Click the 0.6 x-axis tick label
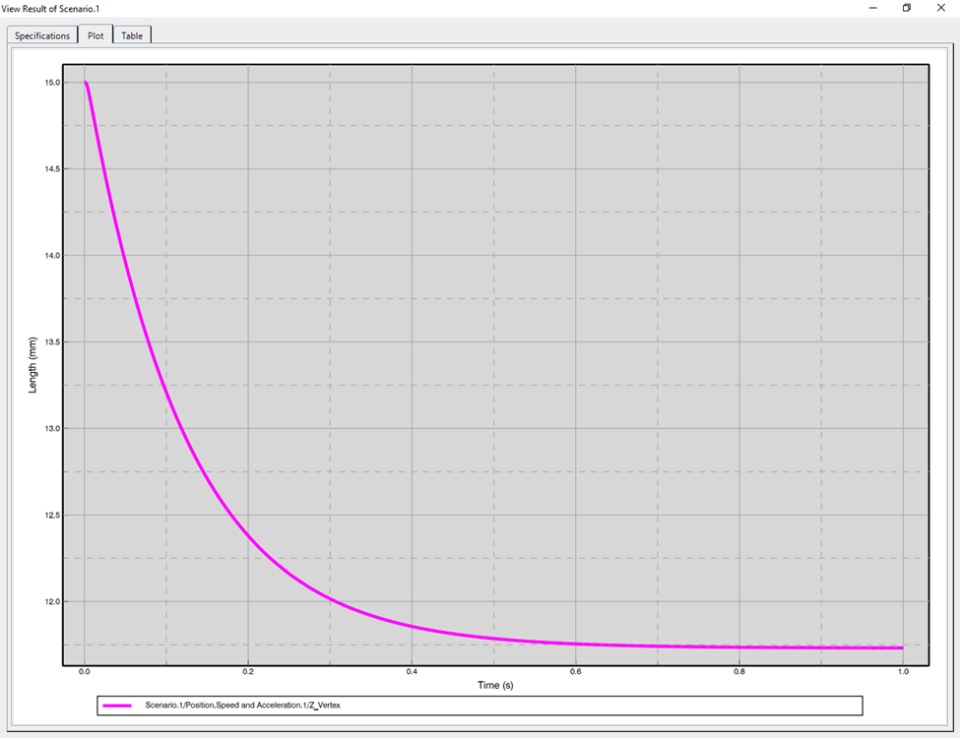This screenshot has height=738, width=960. click(576, 671)
